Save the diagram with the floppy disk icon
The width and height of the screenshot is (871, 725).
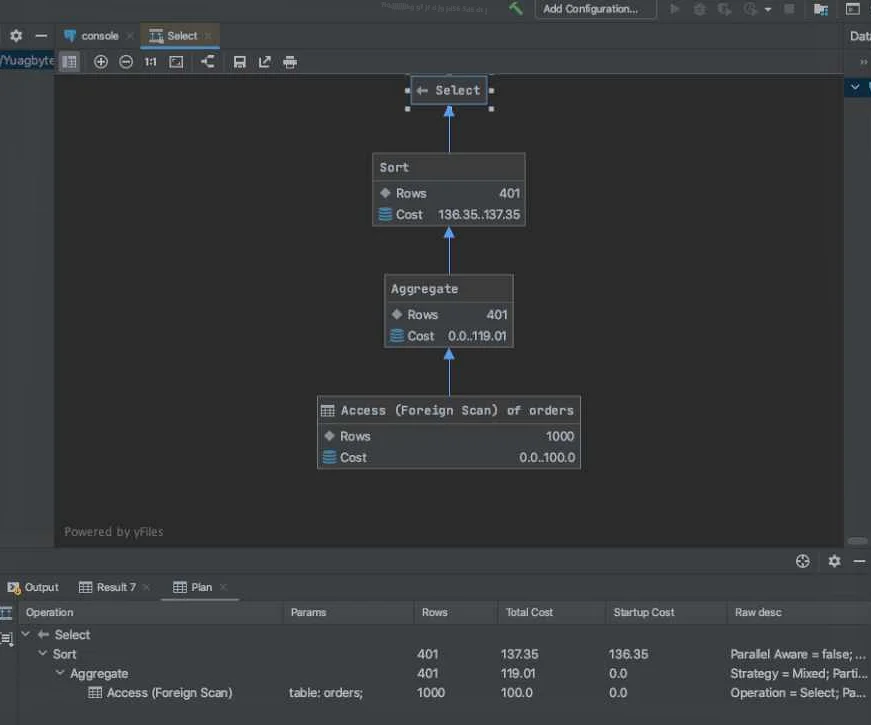tap(240, 62)
